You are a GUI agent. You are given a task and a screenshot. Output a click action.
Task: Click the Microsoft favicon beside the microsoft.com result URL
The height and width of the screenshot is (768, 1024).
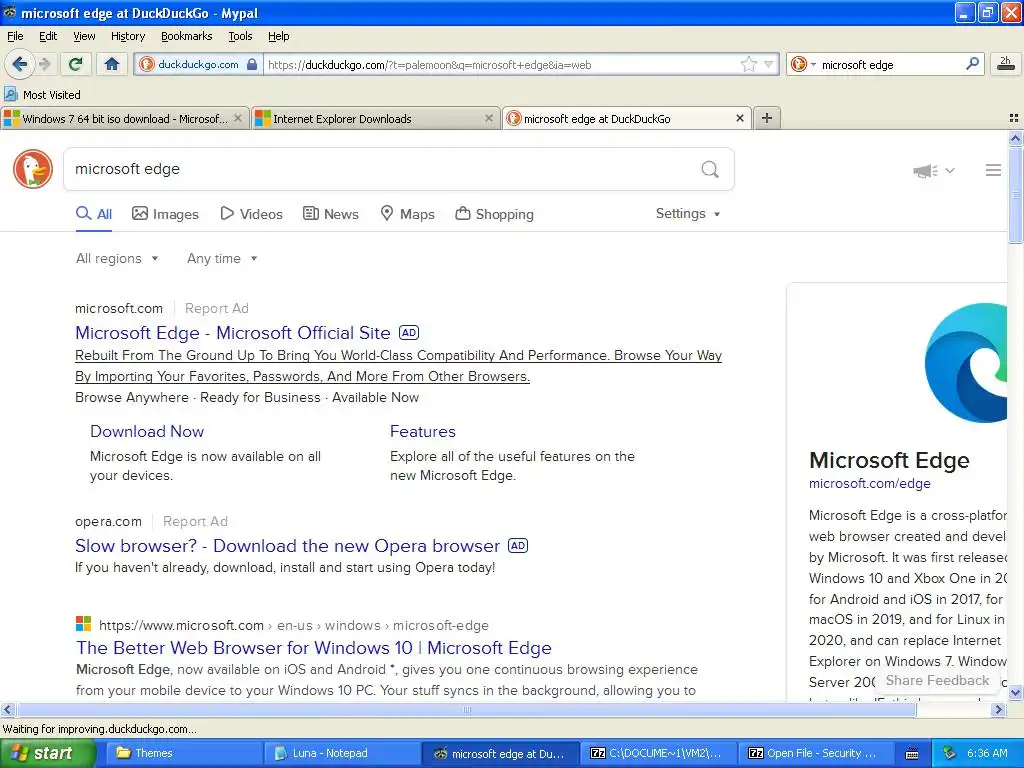pyautogui.click(x=84, y=624)
